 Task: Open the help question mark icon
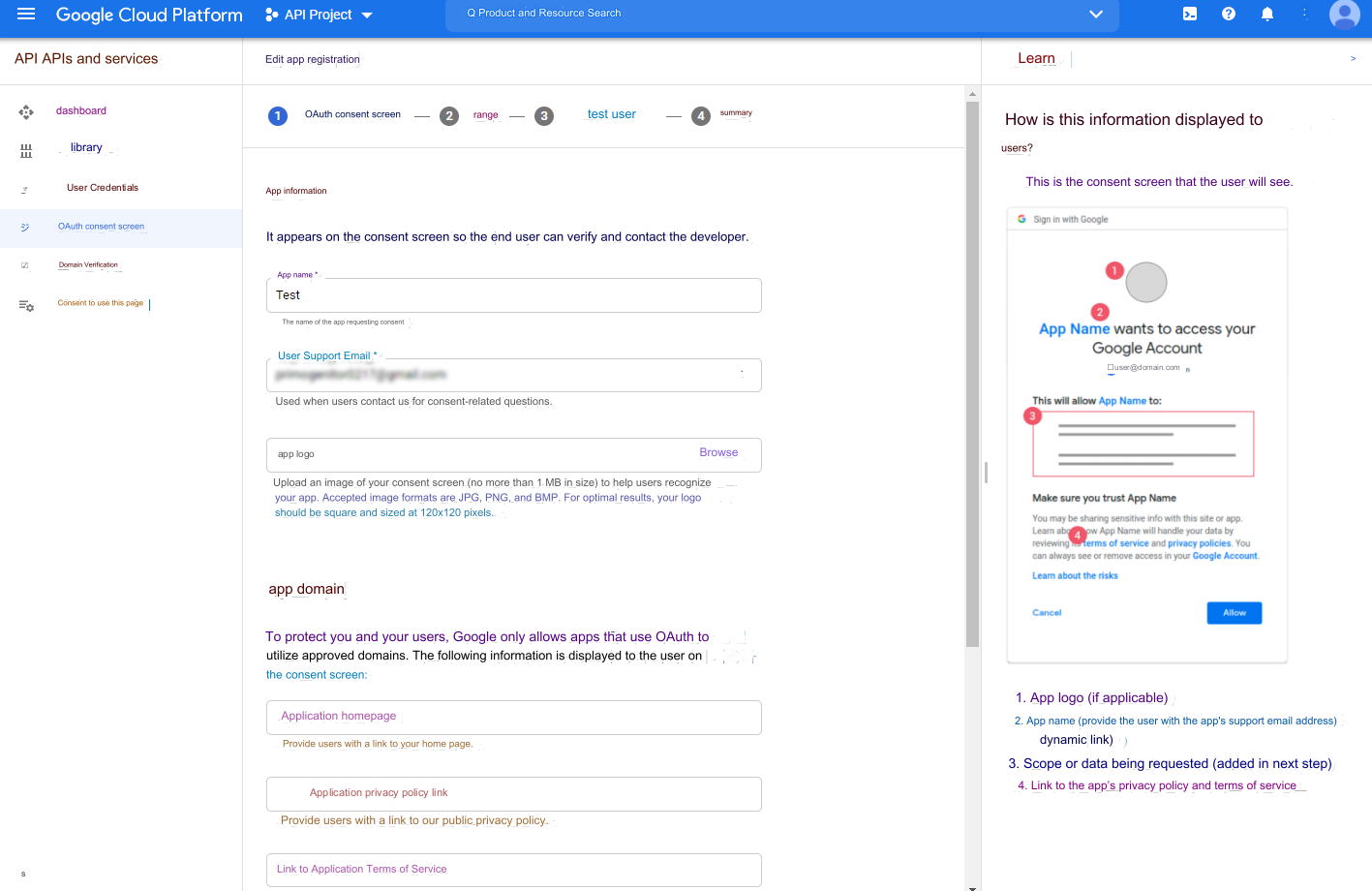(1229, 14)
